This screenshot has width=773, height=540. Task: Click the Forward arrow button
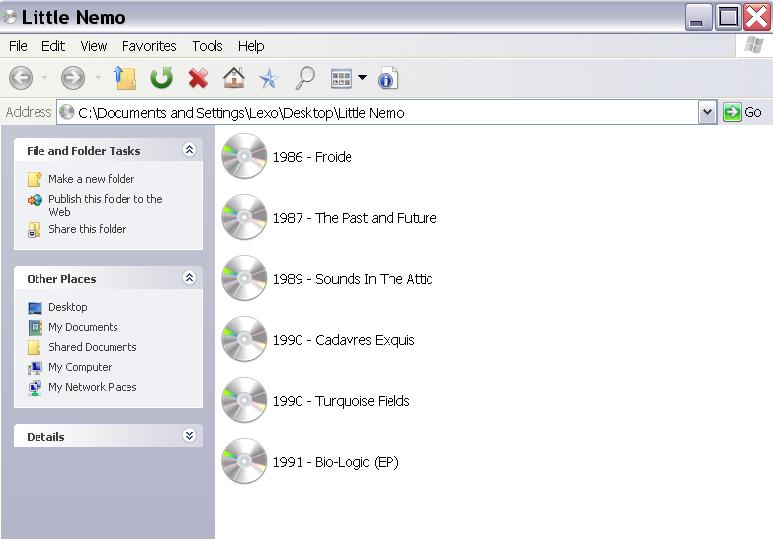[72, 78]
